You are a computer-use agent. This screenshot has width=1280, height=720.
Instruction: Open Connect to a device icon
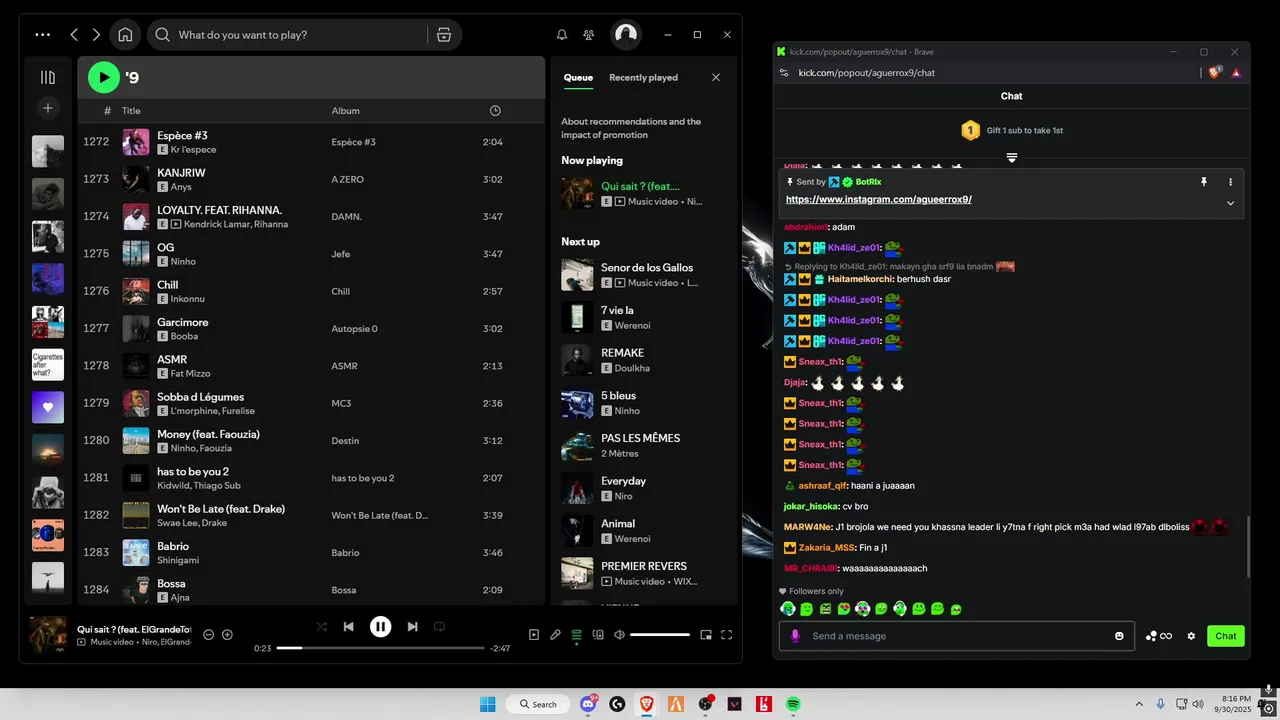tap(598, 635)
